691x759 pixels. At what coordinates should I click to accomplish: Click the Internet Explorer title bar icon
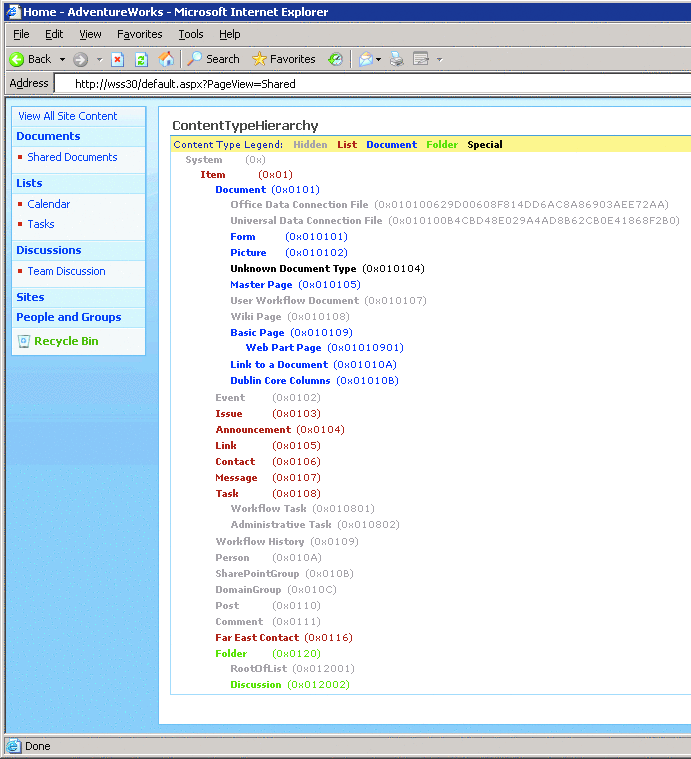tap(13, 12)
